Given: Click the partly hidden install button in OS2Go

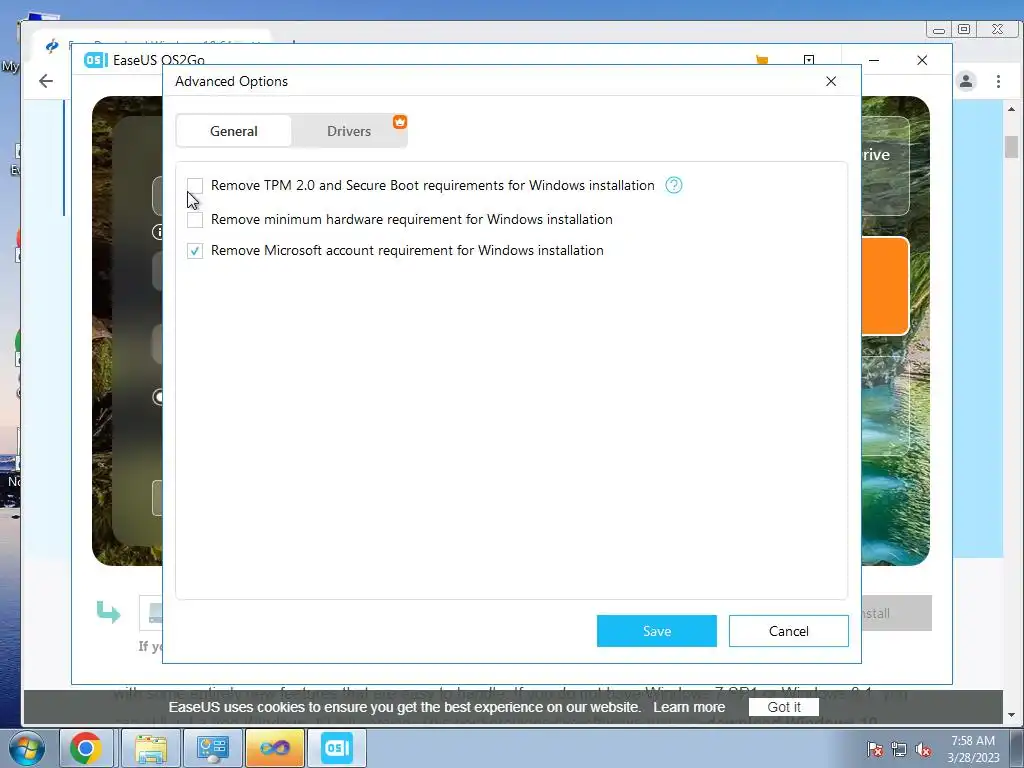Looking at the screenshot, I should coord(897,613).
